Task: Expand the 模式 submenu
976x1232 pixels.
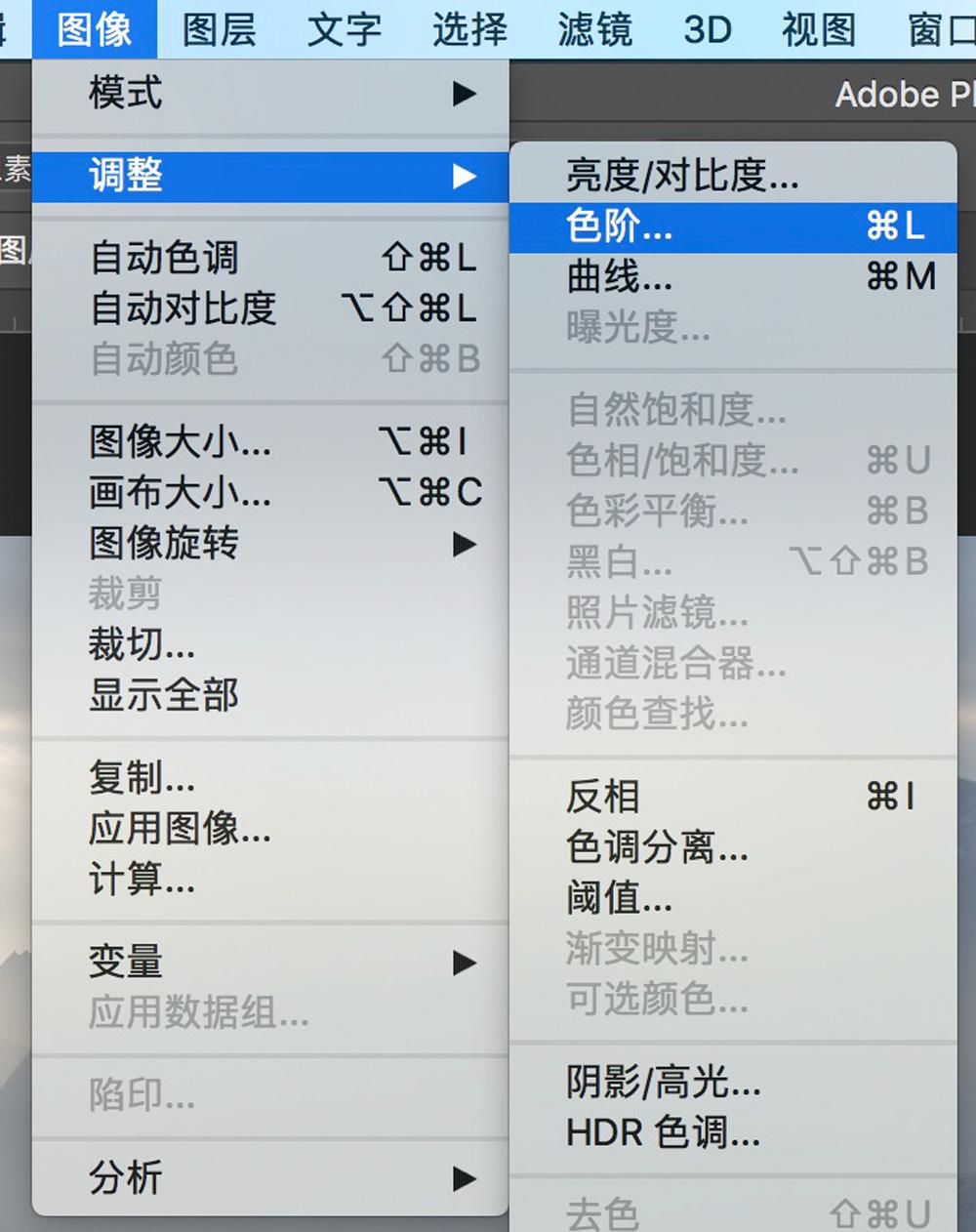Action: point(270,94)
